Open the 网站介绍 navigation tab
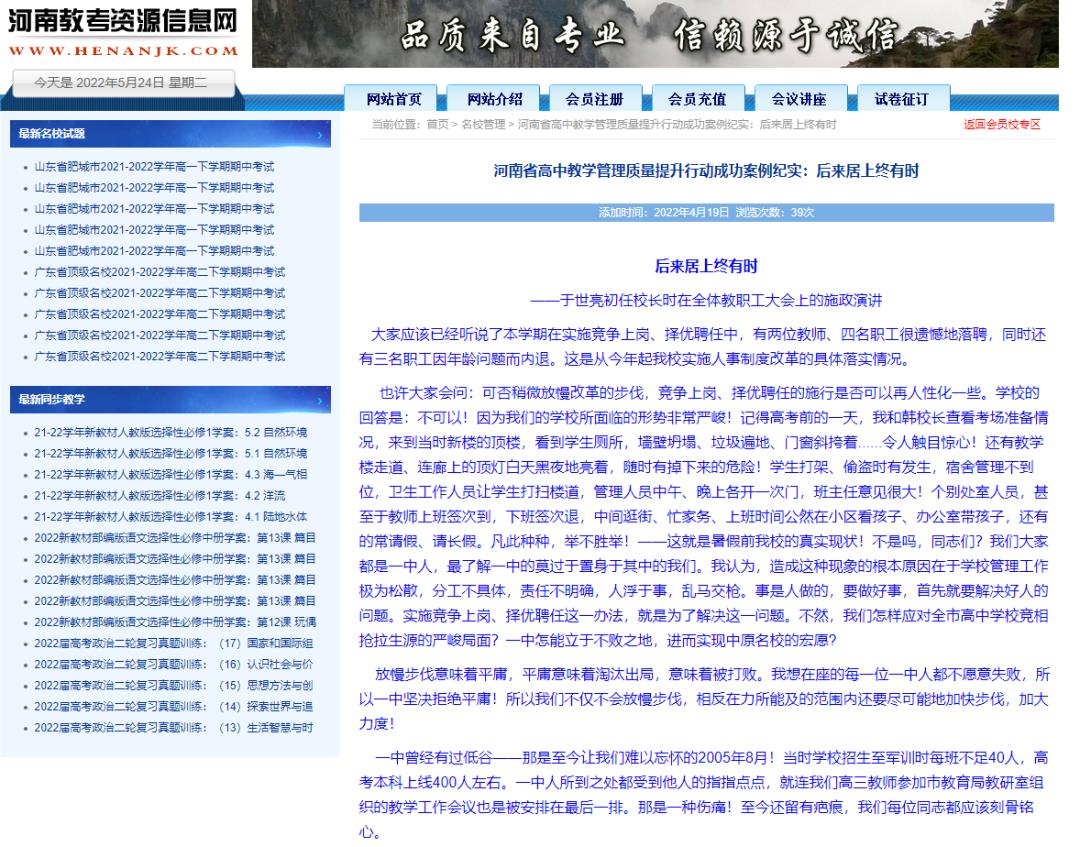This screenshot has height=847, width=1080. pyautogui.click(x=495, y=99)
